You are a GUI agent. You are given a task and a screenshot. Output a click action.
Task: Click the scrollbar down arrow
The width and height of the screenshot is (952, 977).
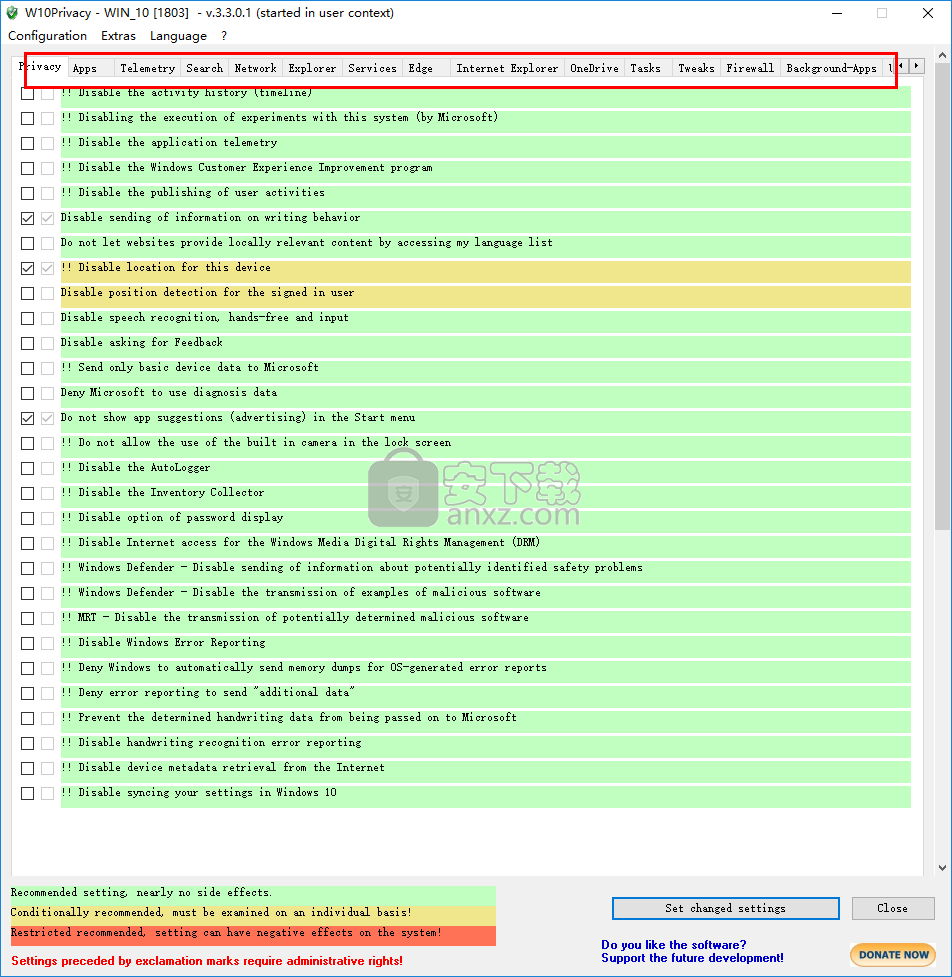942,868
